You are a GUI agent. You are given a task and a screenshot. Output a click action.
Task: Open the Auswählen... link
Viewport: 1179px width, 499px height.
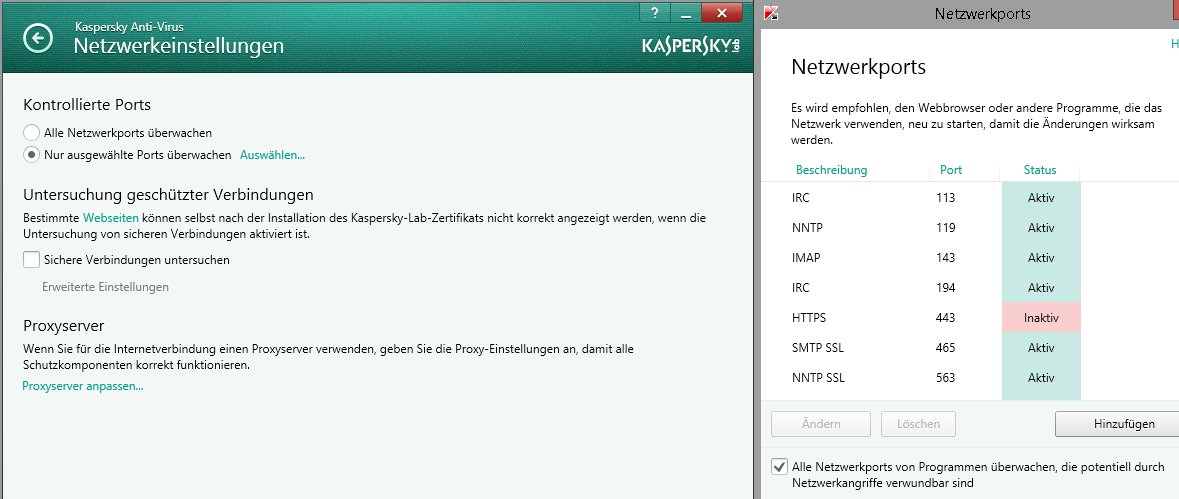[272, 155]
